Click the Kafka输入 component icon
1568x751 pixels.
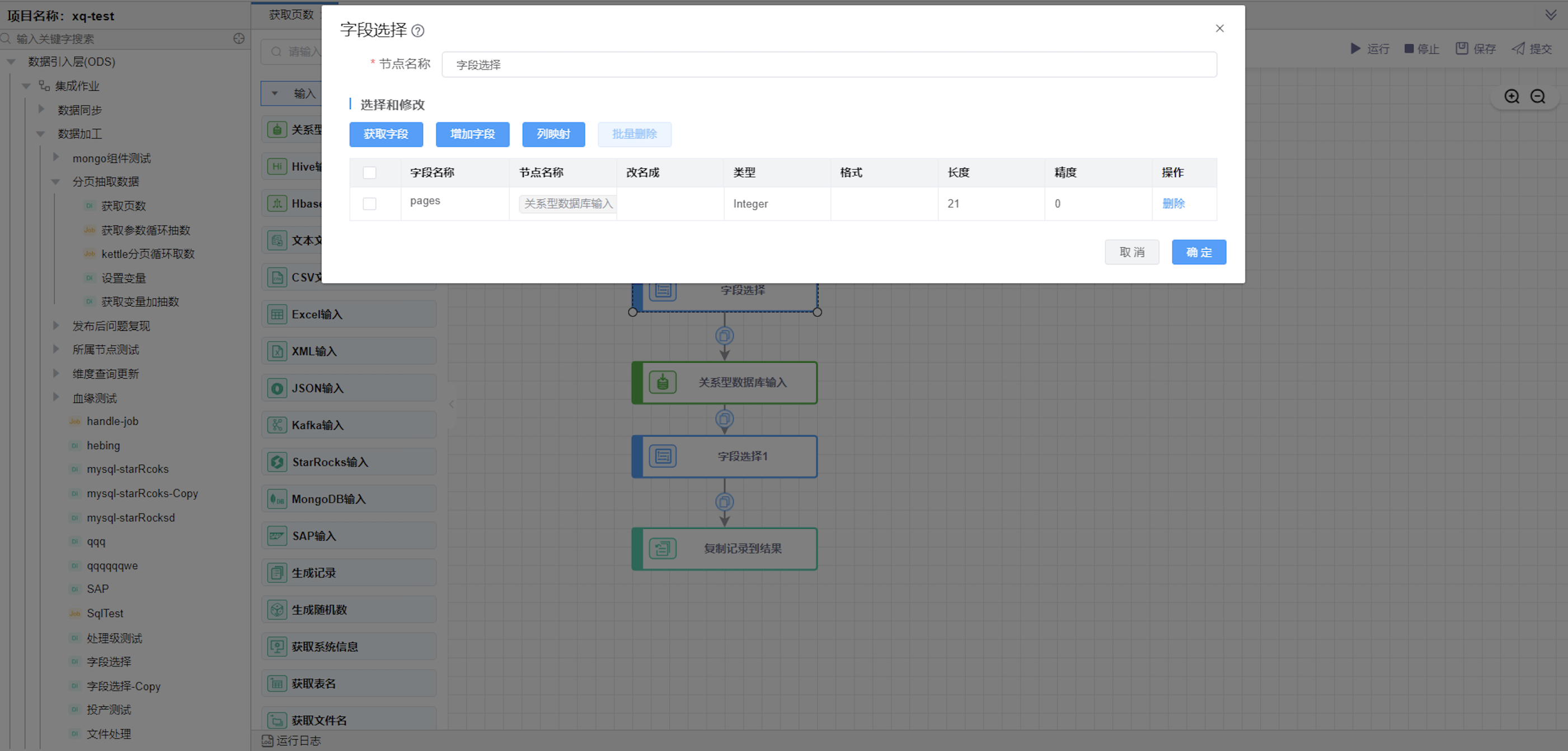tap(277, 425)
